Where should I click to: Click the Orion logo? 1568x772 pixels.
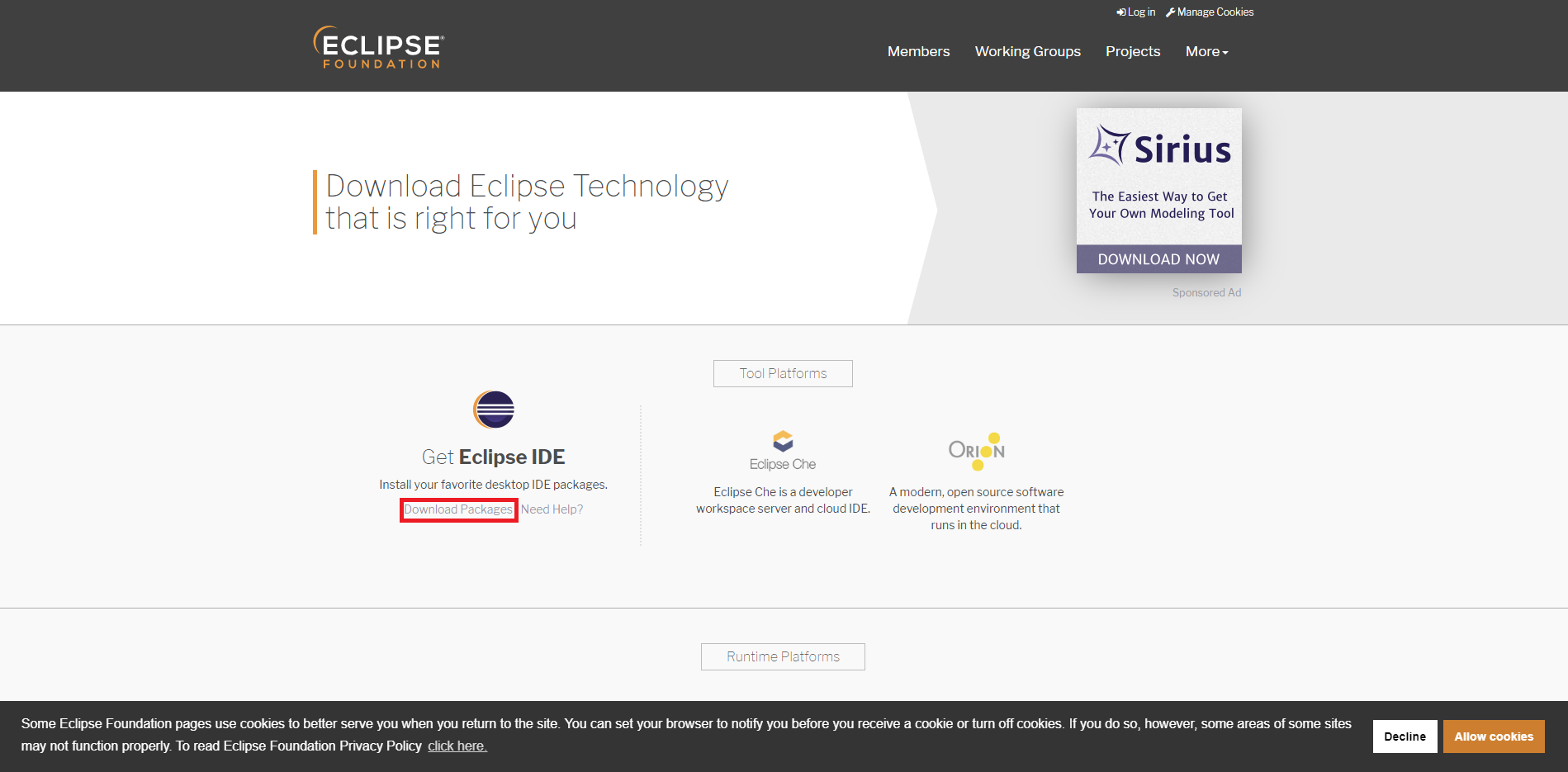pyautogui.click(x=977, y=451)
